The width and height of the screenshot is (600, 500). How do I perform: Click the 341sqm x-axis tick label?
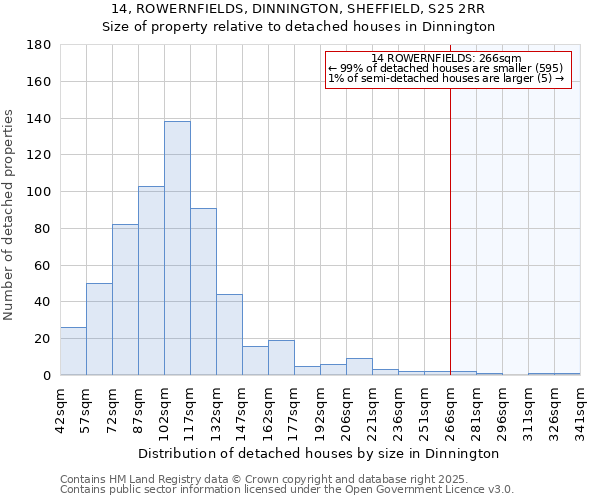click(x=580, y=410)
